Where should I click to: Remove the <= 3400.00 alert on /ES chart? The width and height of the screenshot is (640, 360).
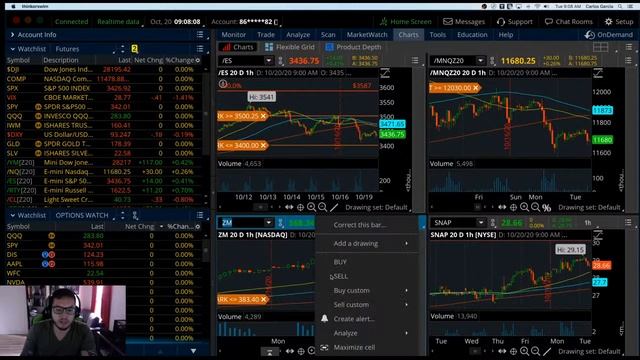263,145
